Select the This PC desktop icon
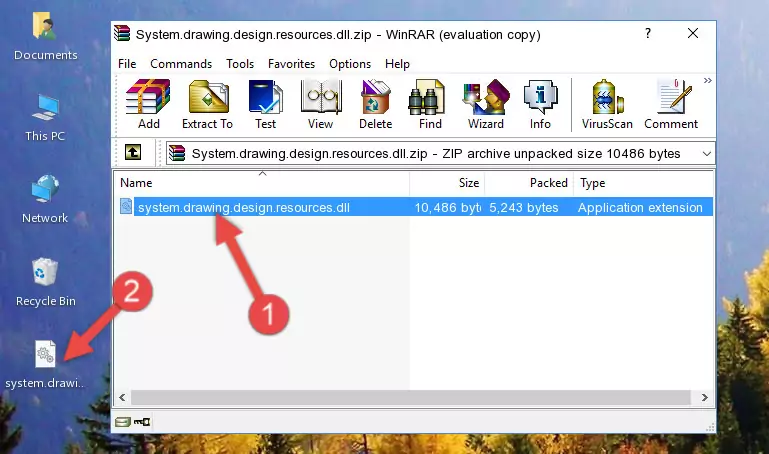This screenshot has height=454, width=769. [x=45, y=118]
